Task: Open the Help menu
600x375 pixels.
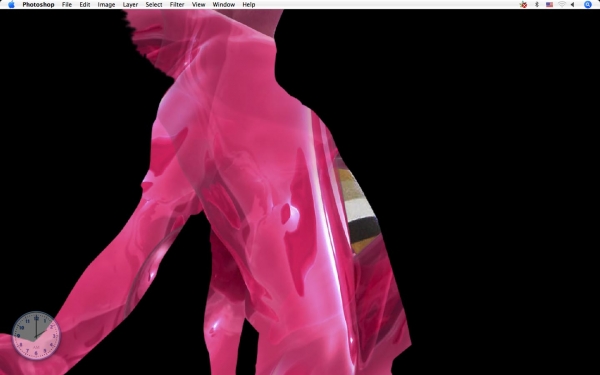Action: click(x=248, y=5)
